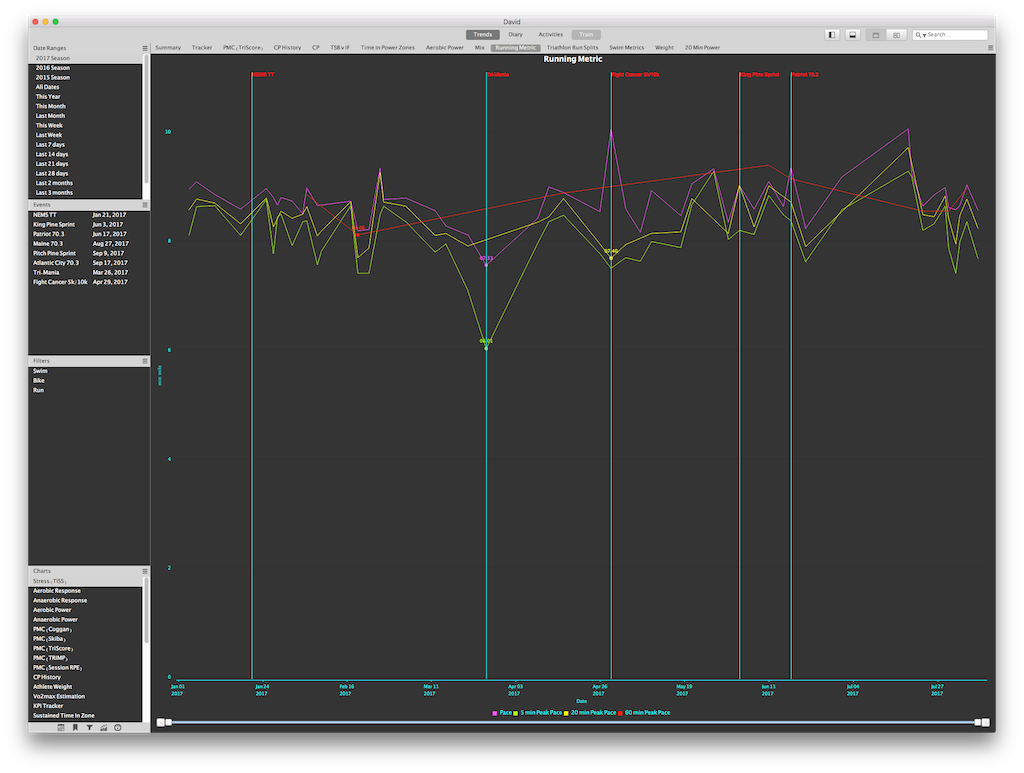1024x773 pixels.
Task: Select the Last 28 days range
Action: pyautogui.click(x=85, y=174)
